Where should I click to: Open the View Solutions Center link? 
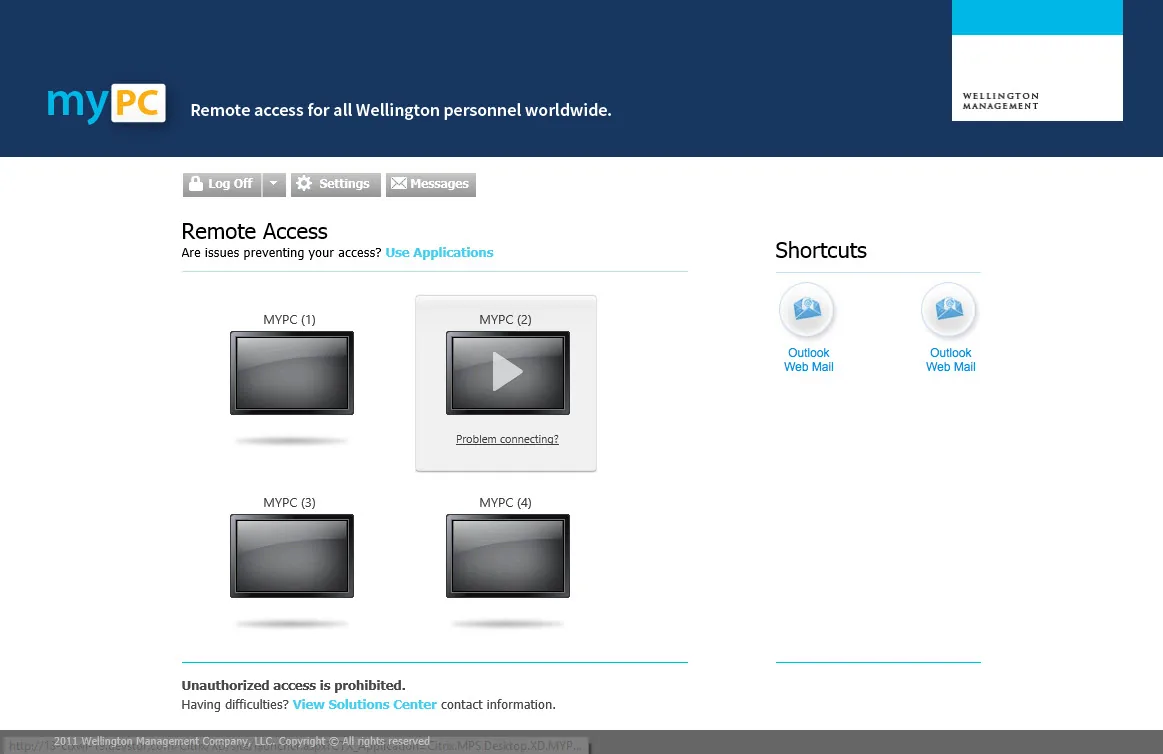(x=364, y=705)
